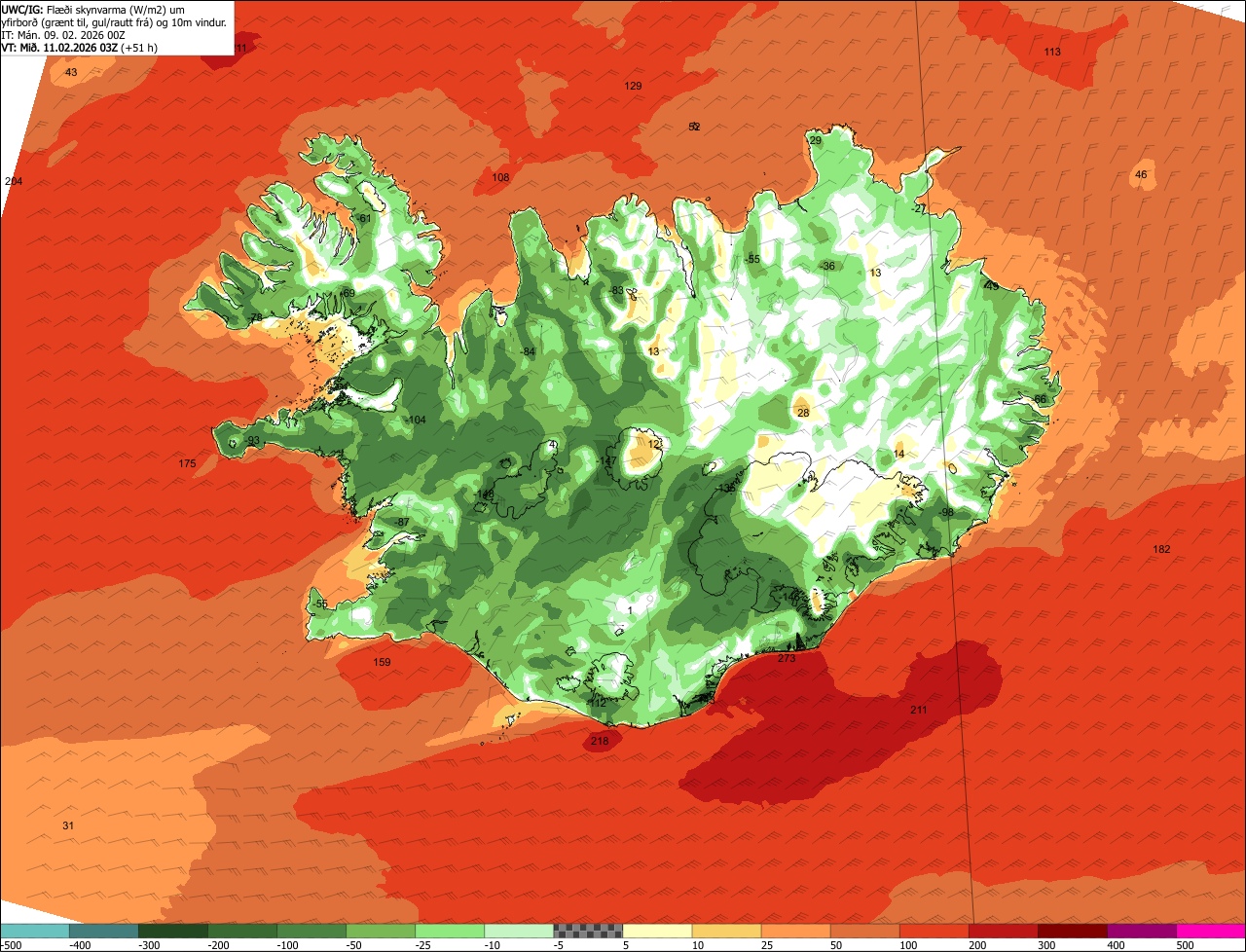
Task: Click the flux value 46 over the northeast sea
Action: (x=1141, y=174)
